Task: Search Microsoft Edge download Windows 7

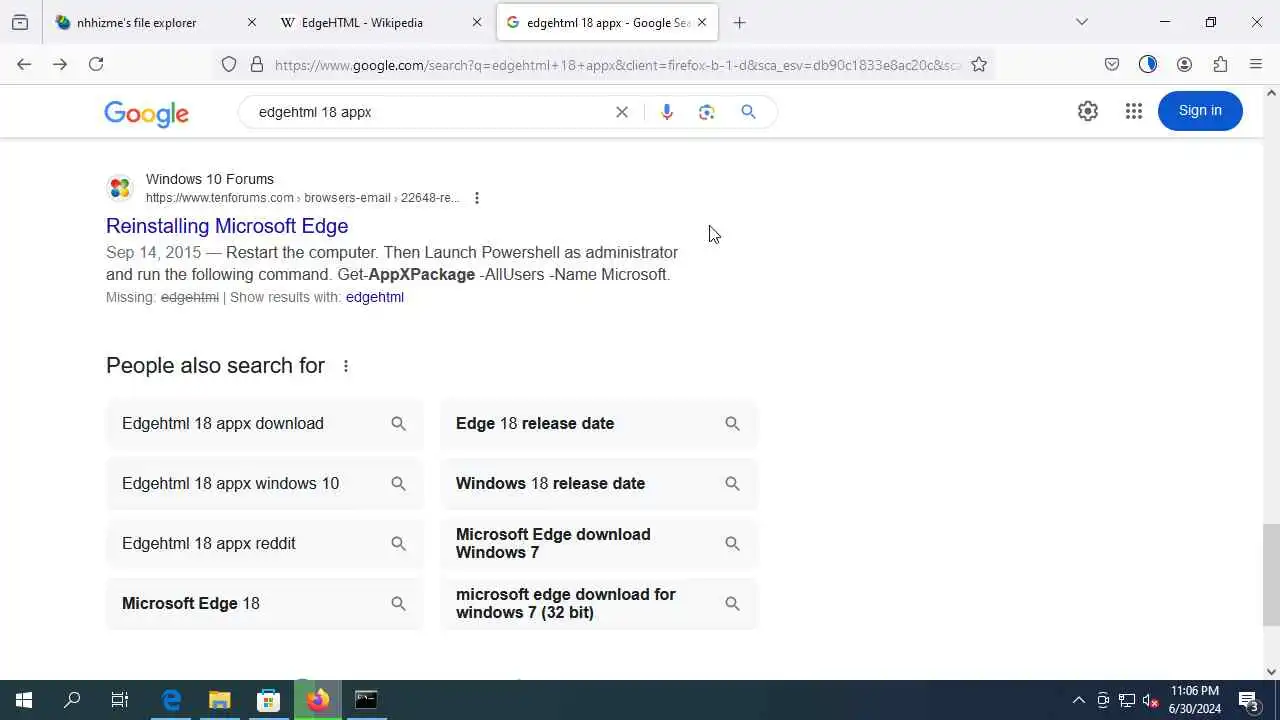Action: pos(599,544)
